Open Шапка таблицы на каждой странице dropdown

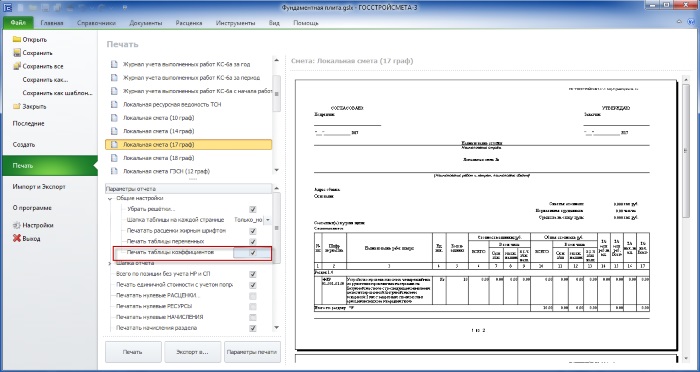pos(267,220)
